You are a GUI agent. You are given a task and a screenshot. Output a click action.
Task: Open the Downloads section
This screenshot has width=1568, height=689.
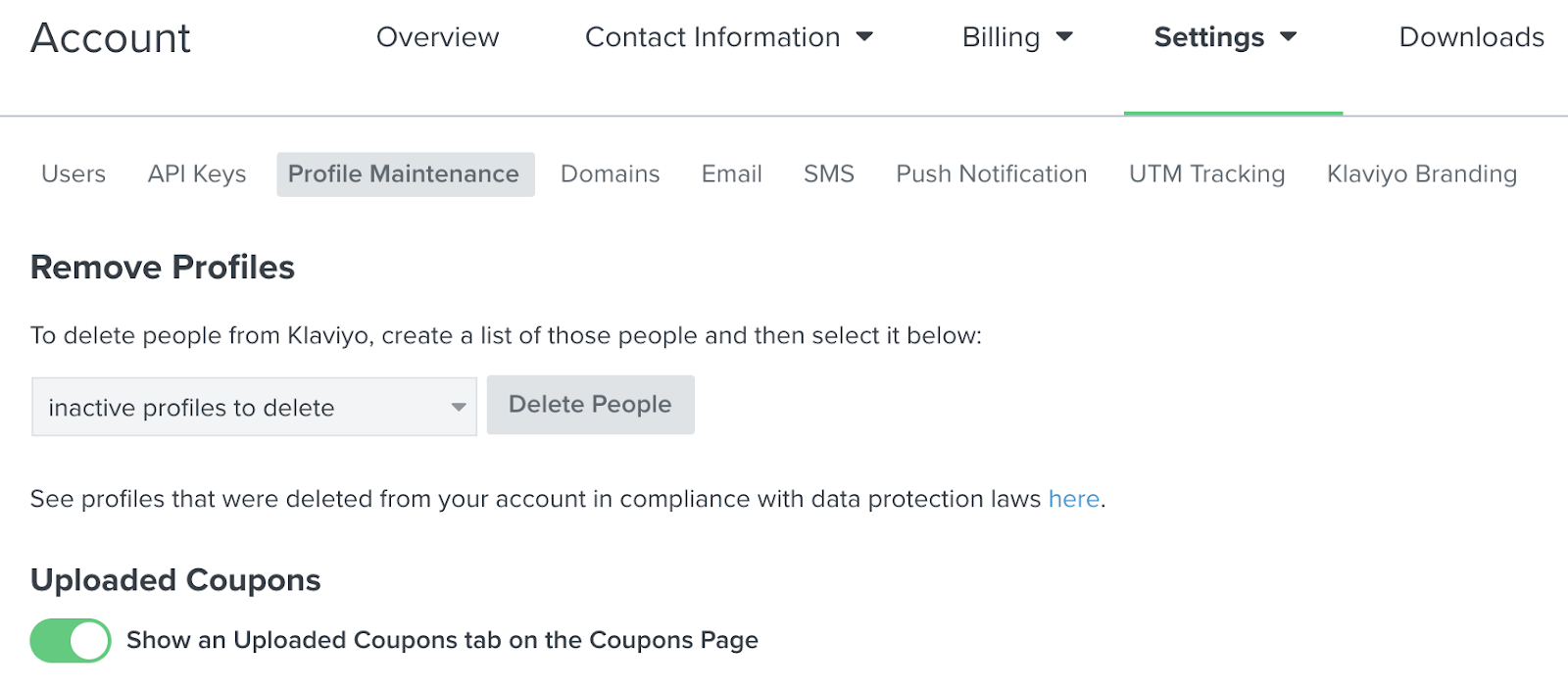1471,37
